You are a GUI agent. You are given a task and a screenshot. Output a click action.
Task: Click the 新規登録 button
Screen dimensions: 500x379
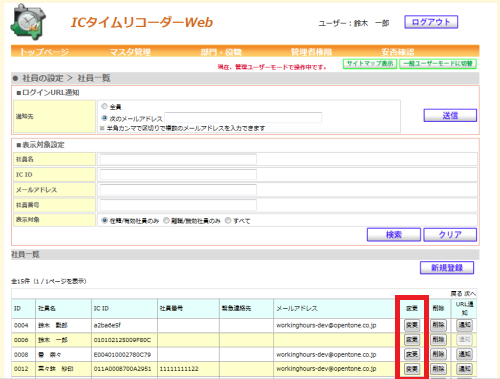point(447,268)
